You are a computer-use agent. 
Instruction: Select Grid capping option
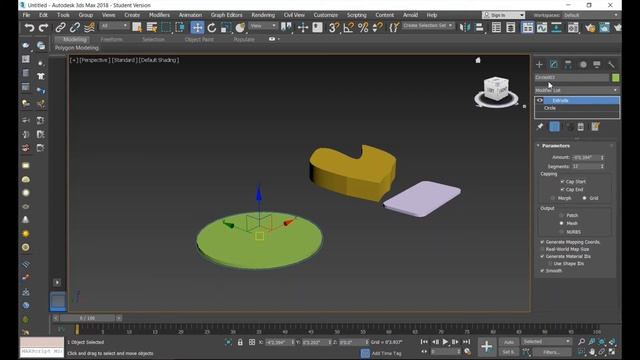(x=584, y=198)
